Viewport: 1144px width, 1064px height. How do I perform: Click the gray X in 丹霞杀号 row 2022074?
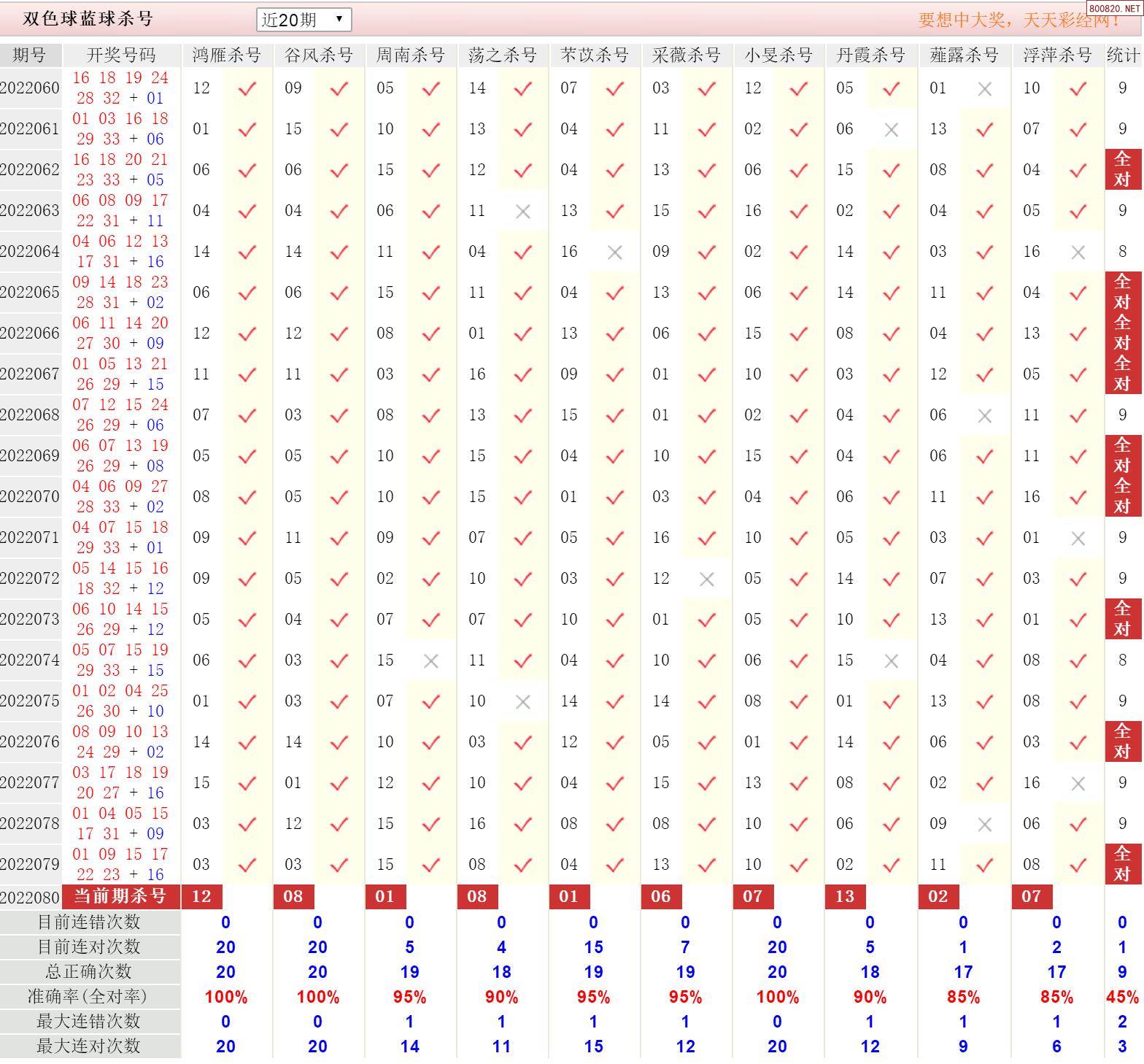[x=891, y=661]
